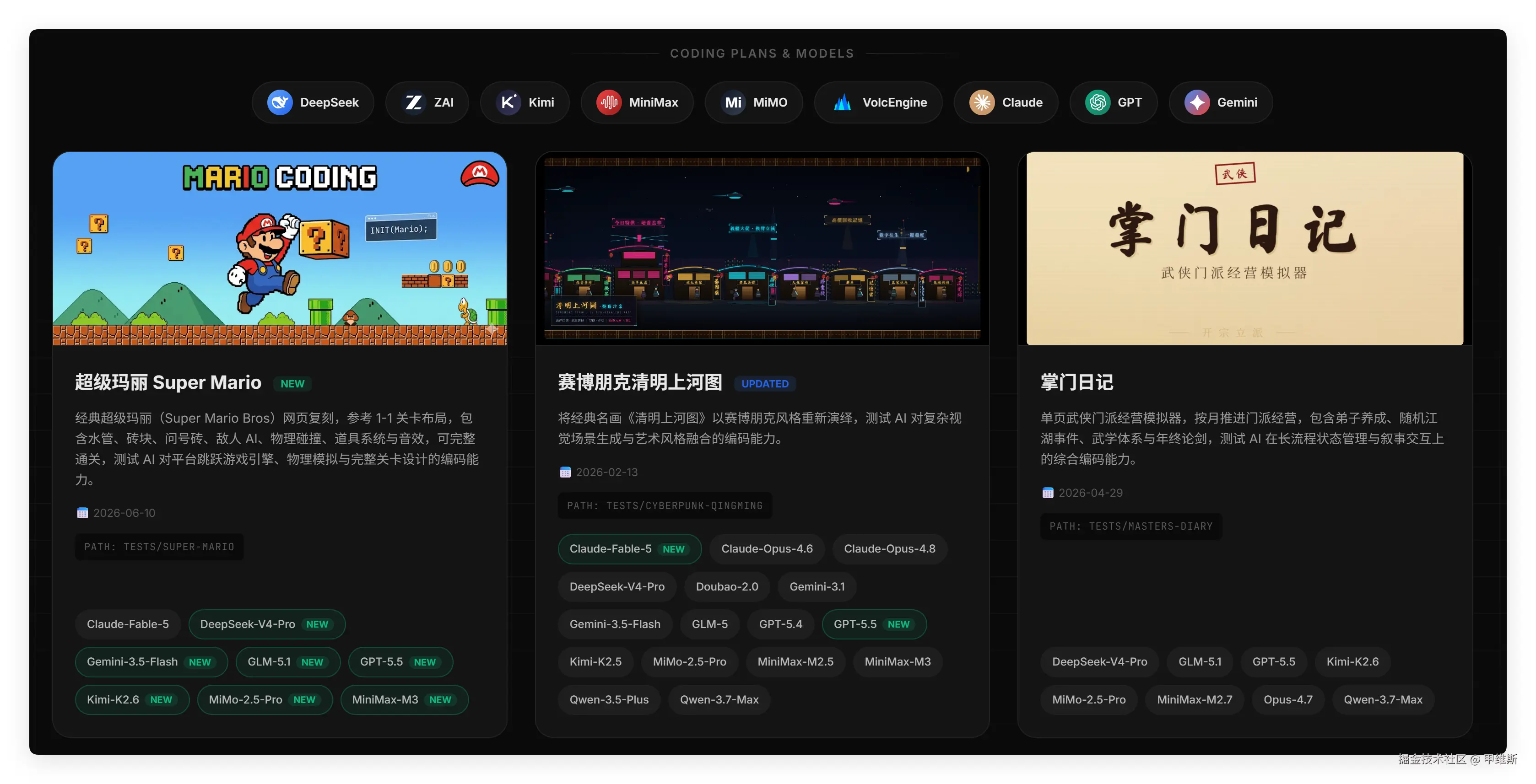
Task: Filter by the DeepSeek provider label
Action: [329, 102]
